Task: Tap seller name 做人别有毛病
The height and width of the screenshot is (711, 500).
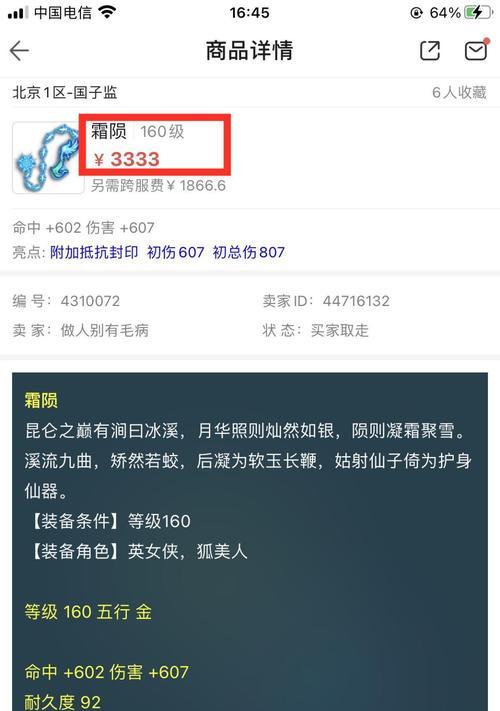Action: [105, 330]
